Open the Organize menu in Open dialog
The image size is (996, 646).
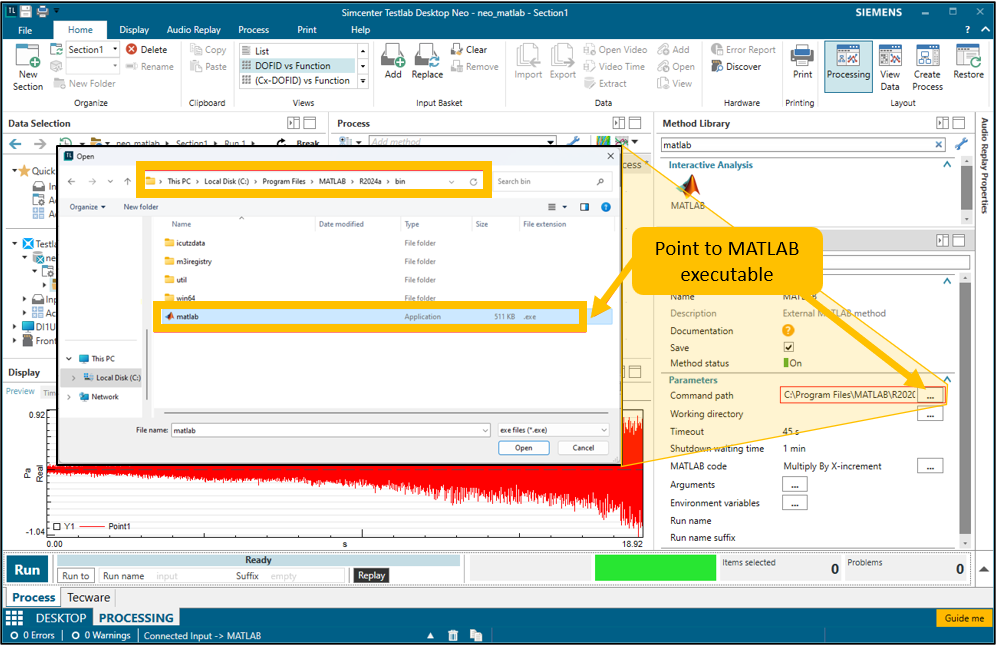point(88,207)
